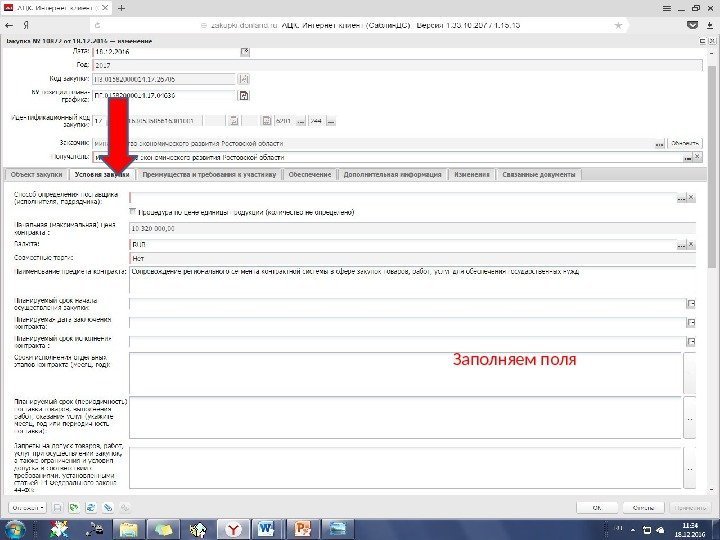Click the paperclip attachment icon in bottom toolbar
Screen dimensions: 720x540
(x=108, y=507)
